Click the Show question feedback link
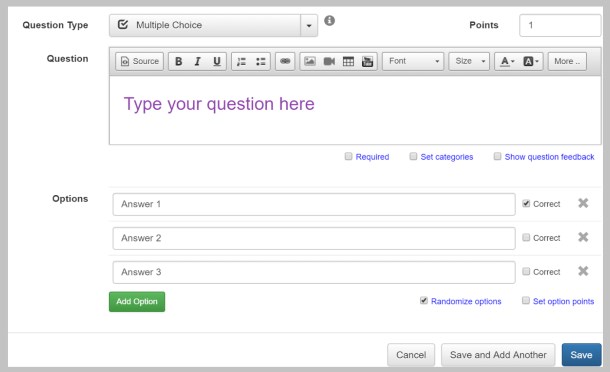The image size is (610, 372). click(549, 157)
